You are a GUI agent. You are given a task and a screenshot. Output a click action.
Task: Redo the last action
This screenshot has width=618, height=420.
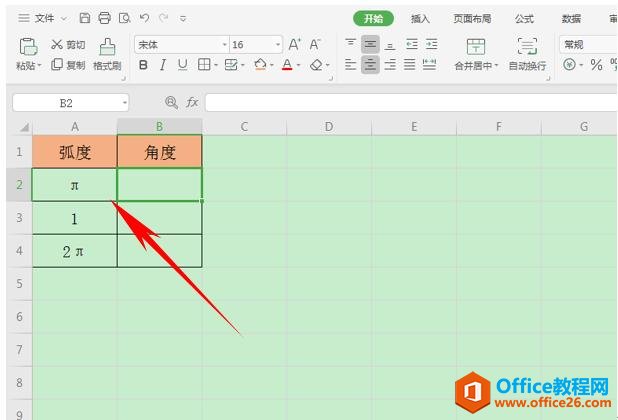[x=164, y=18]
